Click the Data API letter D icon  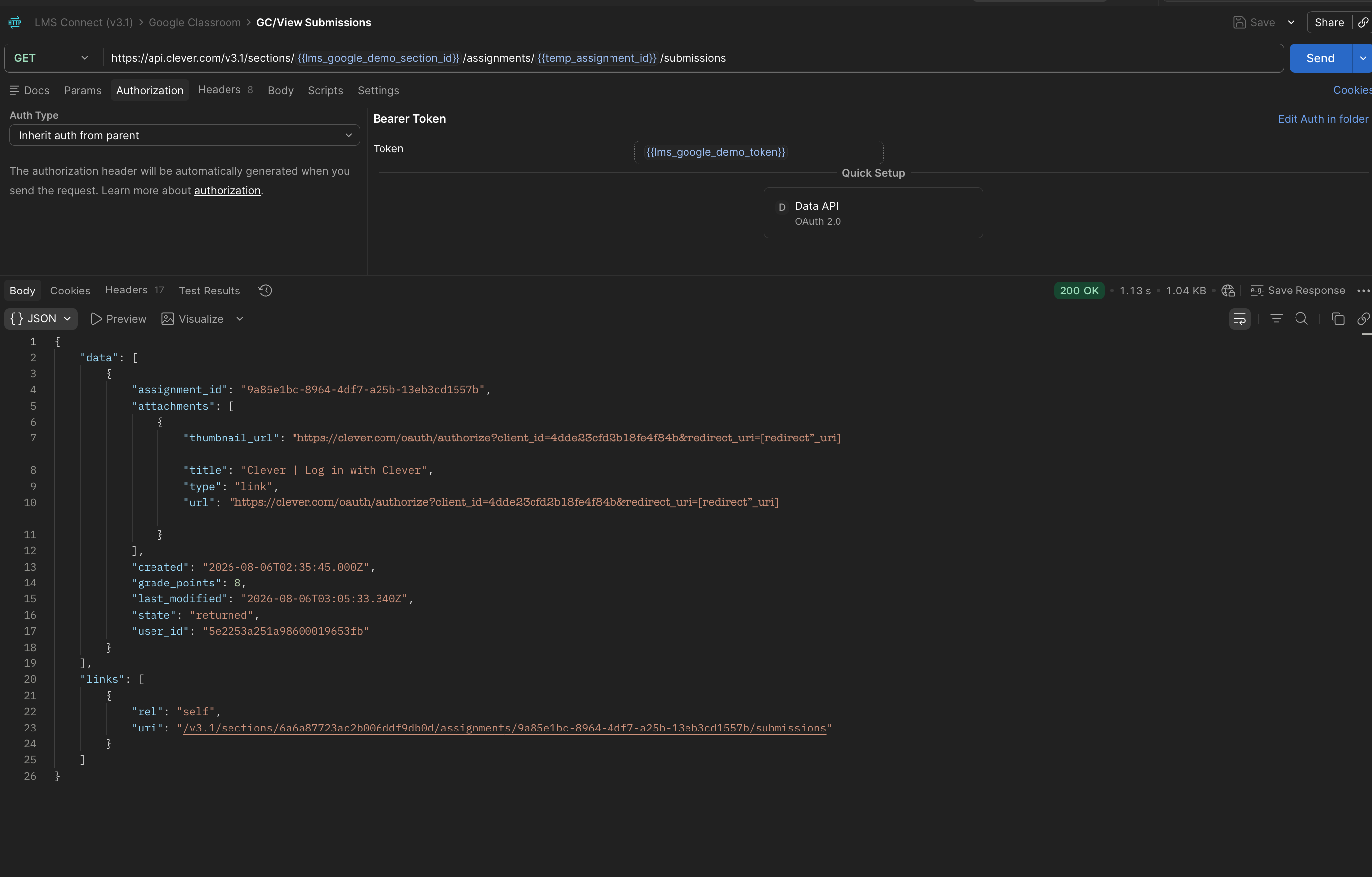click(x=782, y=207)
